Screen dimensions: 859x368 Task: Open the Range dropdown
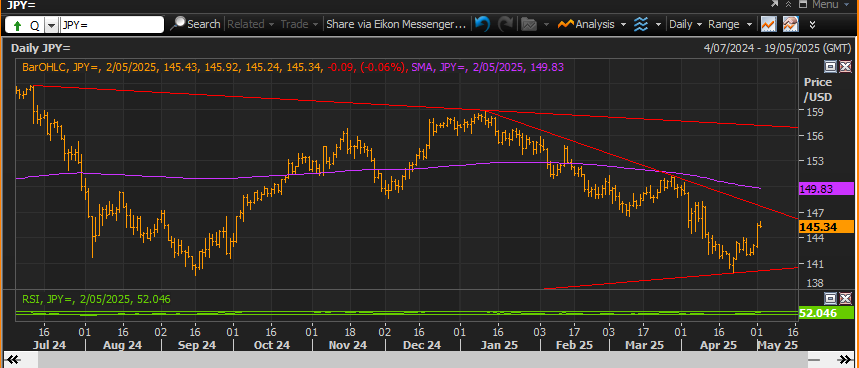(731, 24)
